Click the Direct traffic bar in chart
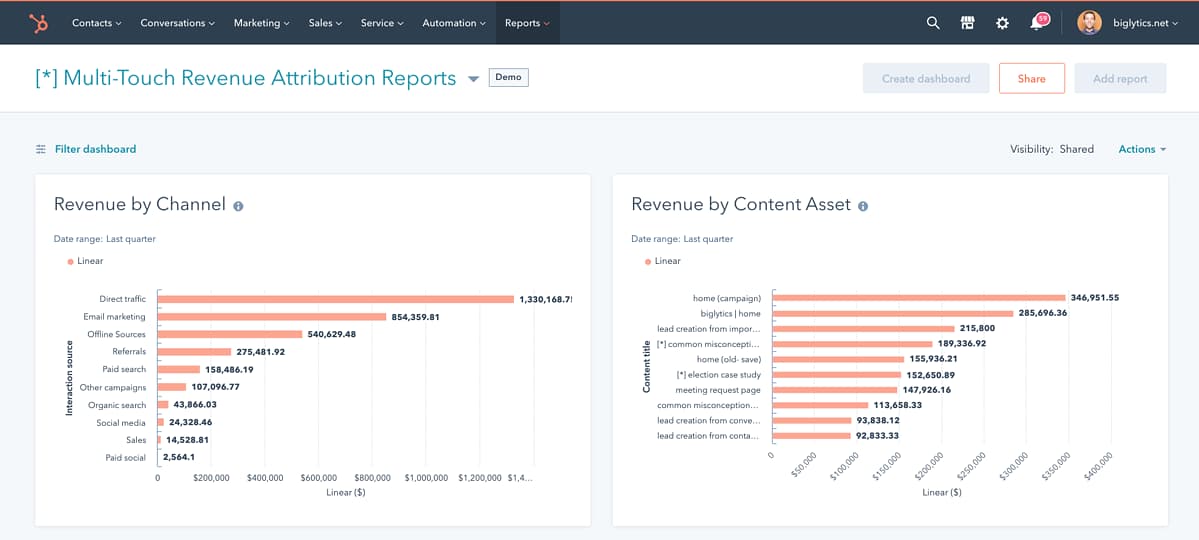The image size is (1199, 540). (x=335, y=299)
